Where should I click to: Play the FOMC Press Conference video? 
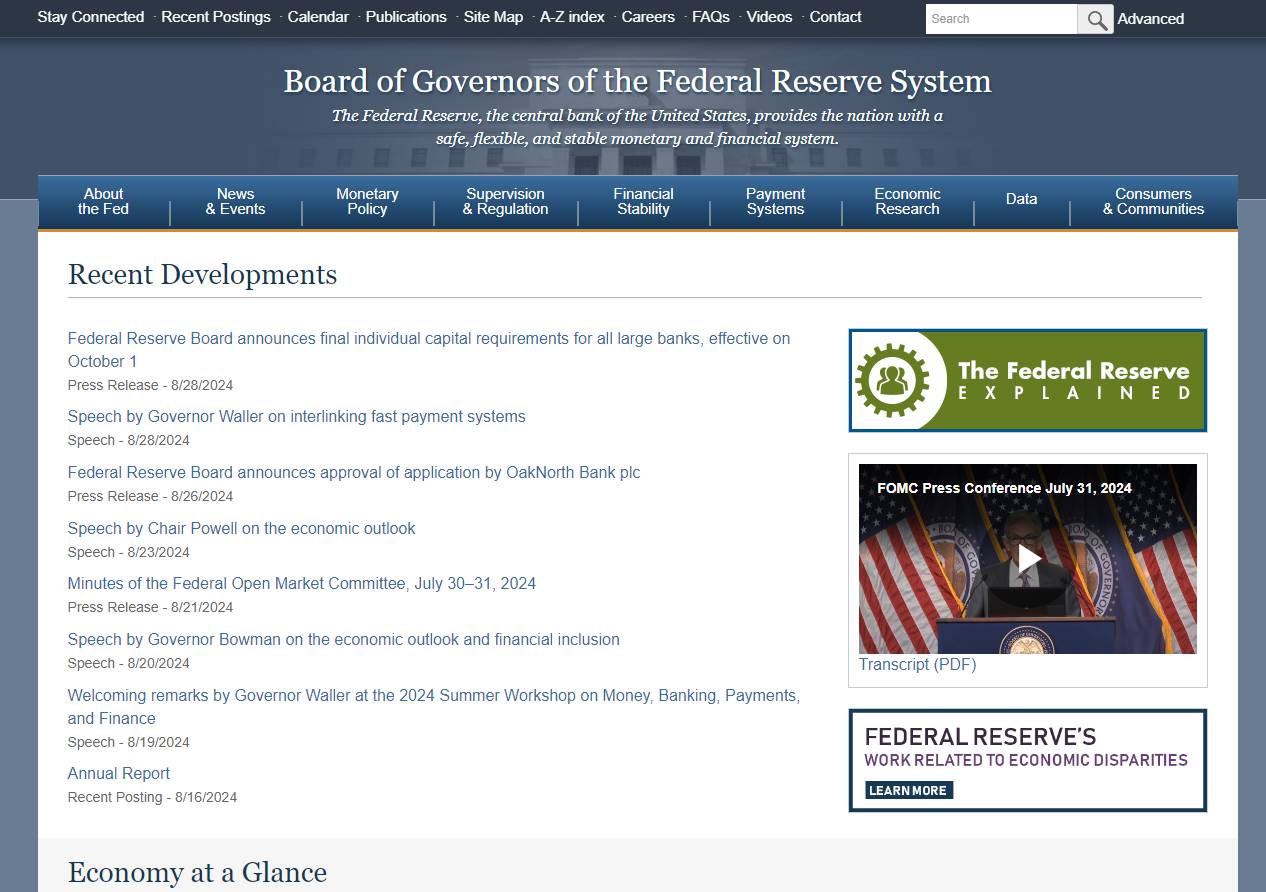1028,558
